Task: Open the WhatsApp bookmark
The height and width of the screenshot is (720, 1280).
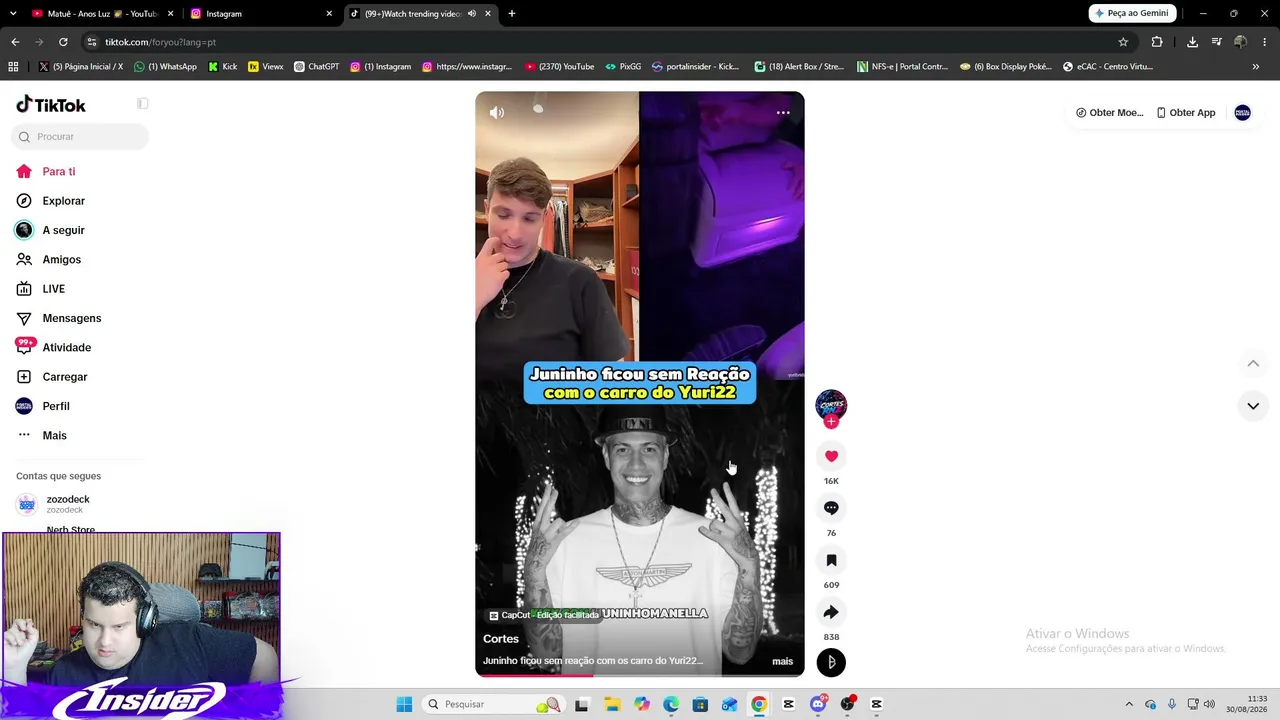Action: [x=166, y=67]
